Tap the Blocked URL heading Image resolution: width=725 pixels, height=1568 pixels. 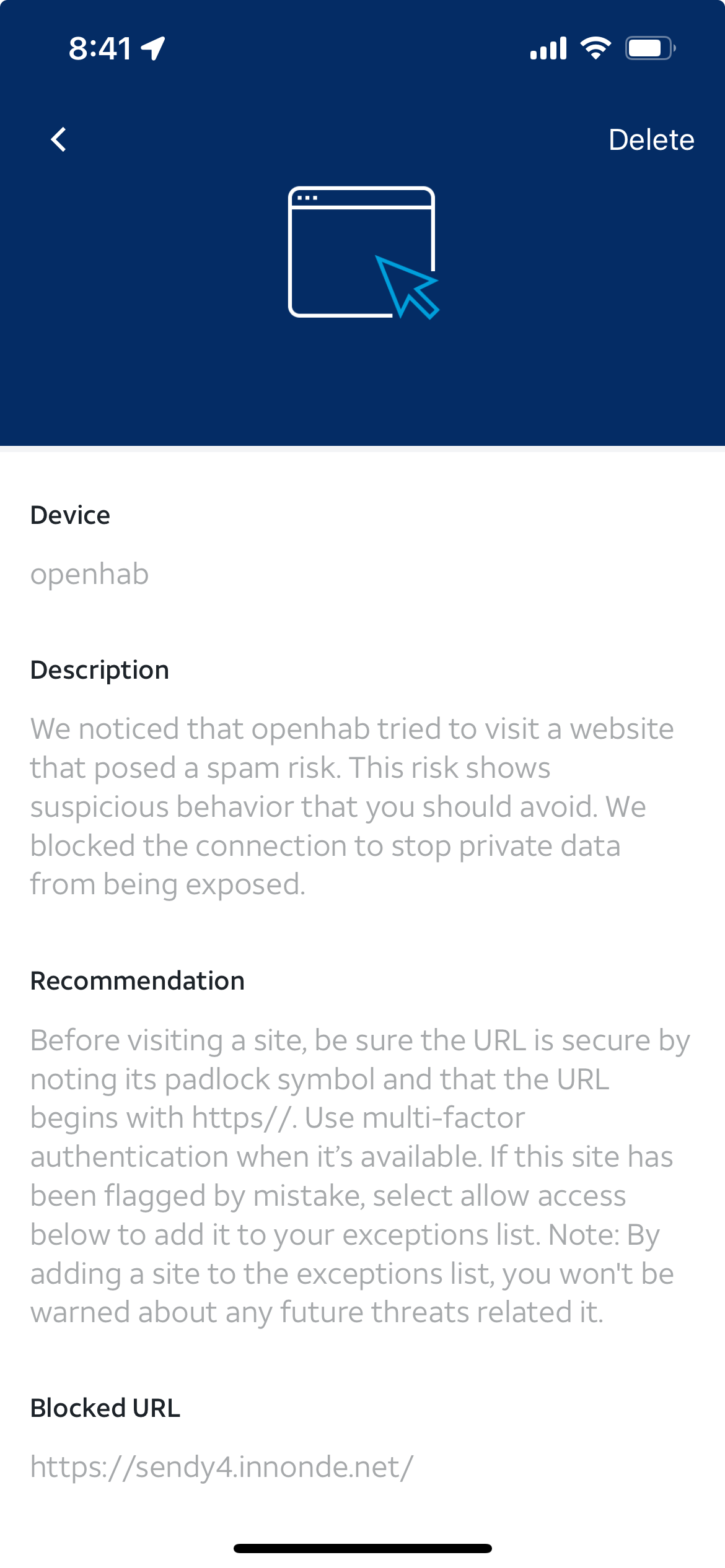point(105,1408)
